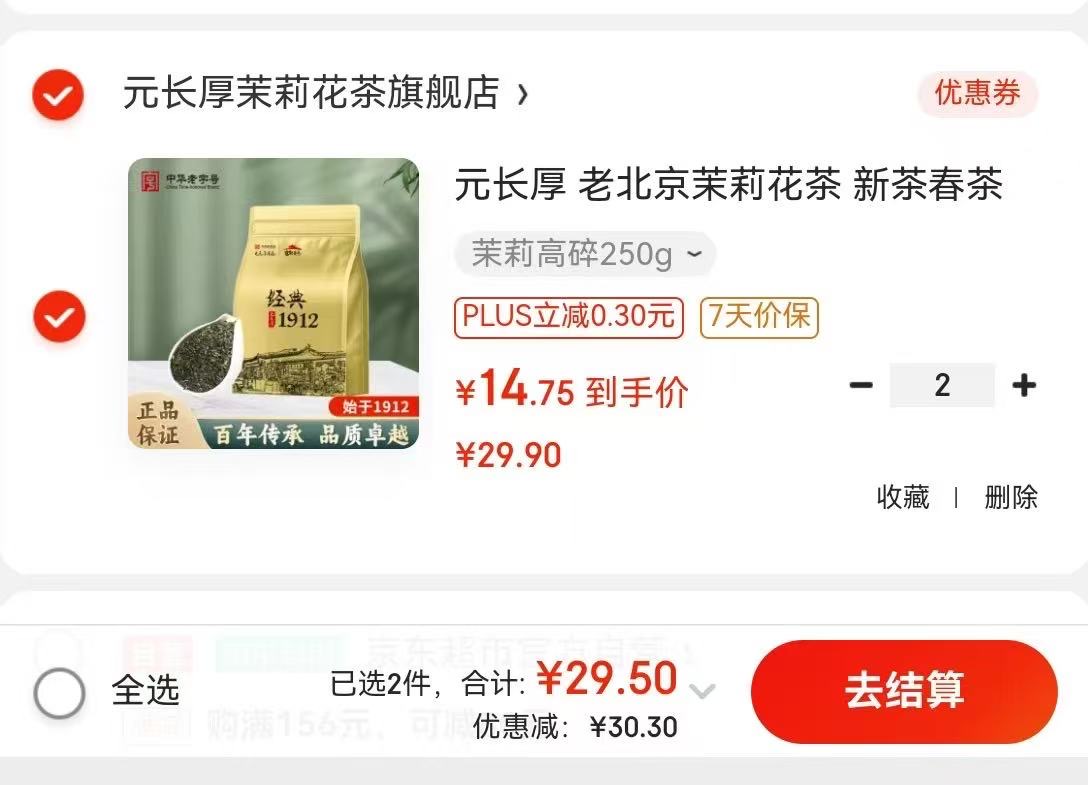
Task: Decrease quantity with the minus icon
Action: click(861, 385)
